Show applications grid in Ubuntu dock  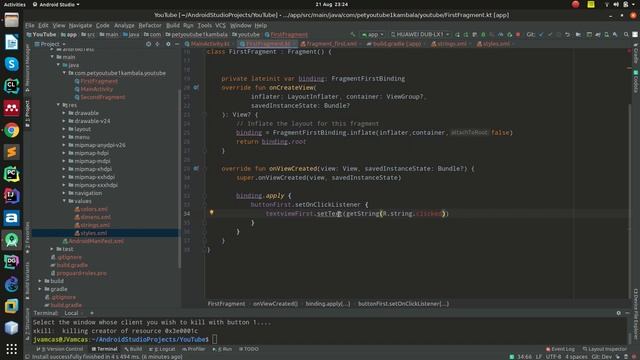click(x=11, y=349)
